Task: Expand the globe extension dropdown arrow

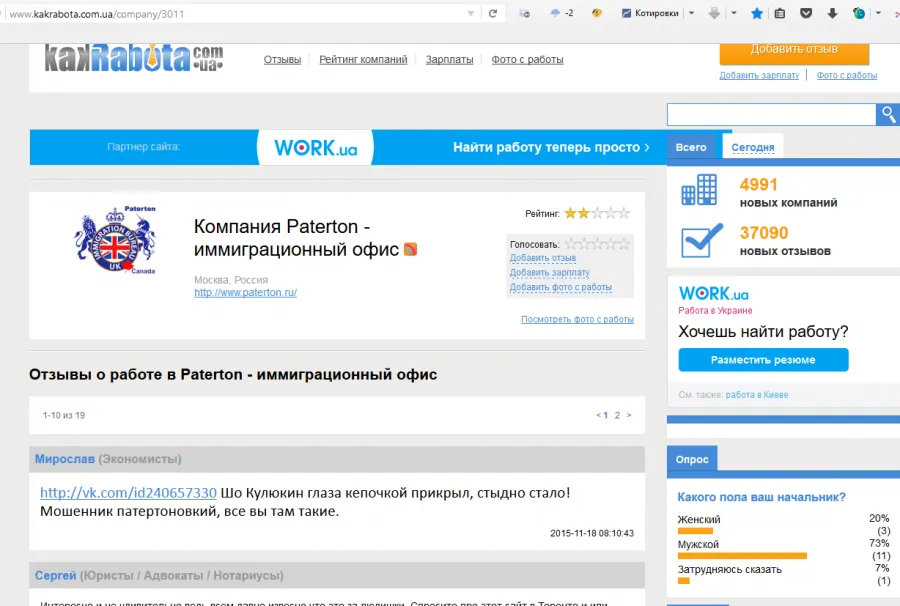Action: coord(878,13)
